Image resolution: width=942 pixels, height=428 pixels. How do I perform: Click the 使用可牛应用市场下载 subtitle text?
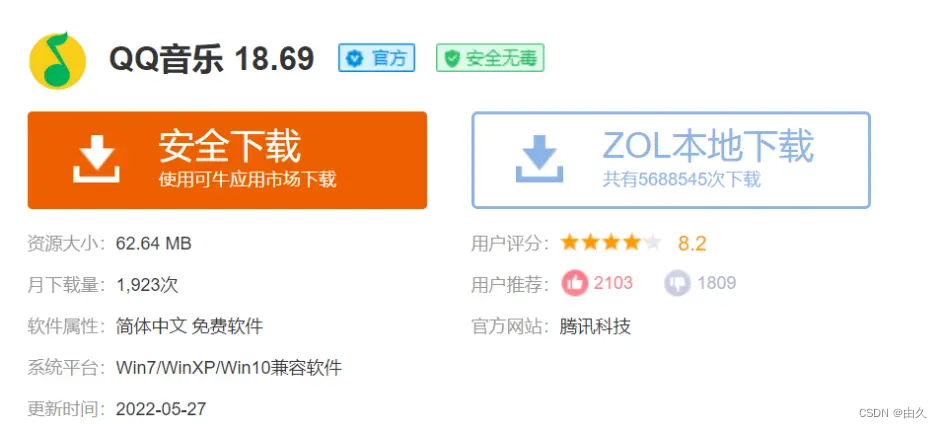[x=247, y=180]
